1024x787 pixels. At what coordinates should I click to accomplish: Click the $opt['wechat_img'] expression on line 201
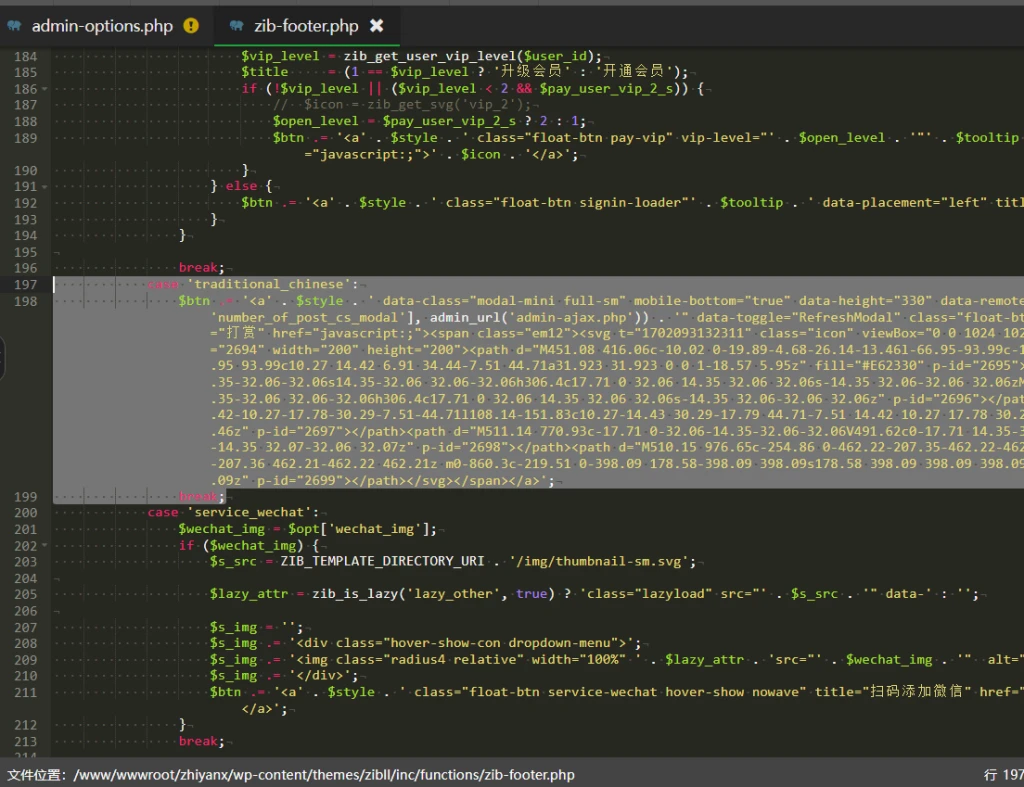(x=359, y=529)
